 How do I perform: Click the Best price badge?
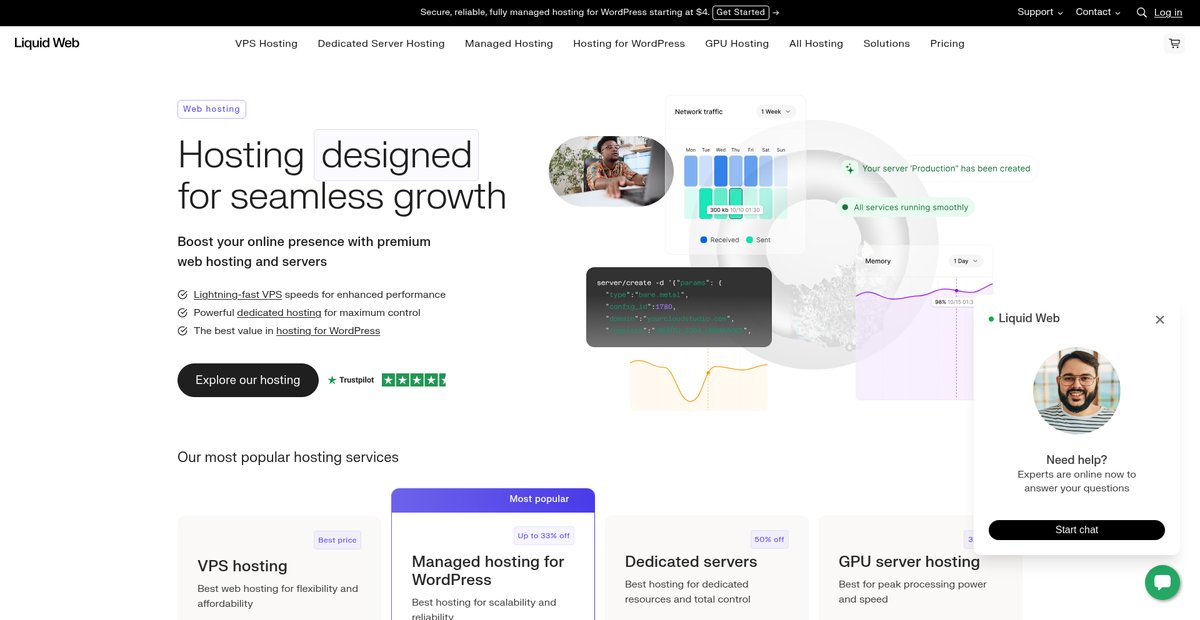[337, 540]
